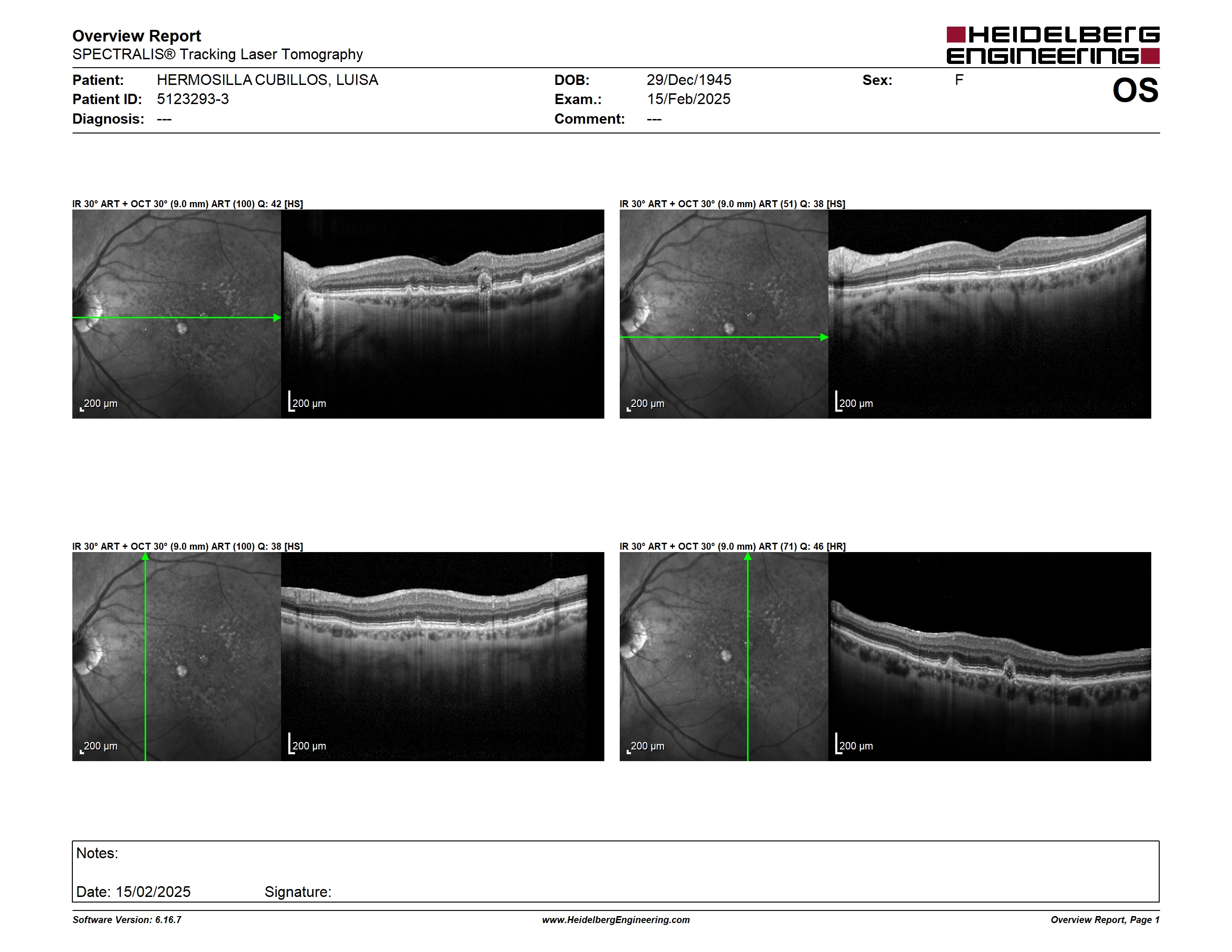This screenshot has width=1232, height=952.
Task: Open the ART (51) OCT B-scan image
Action: [x=989, y=314]
